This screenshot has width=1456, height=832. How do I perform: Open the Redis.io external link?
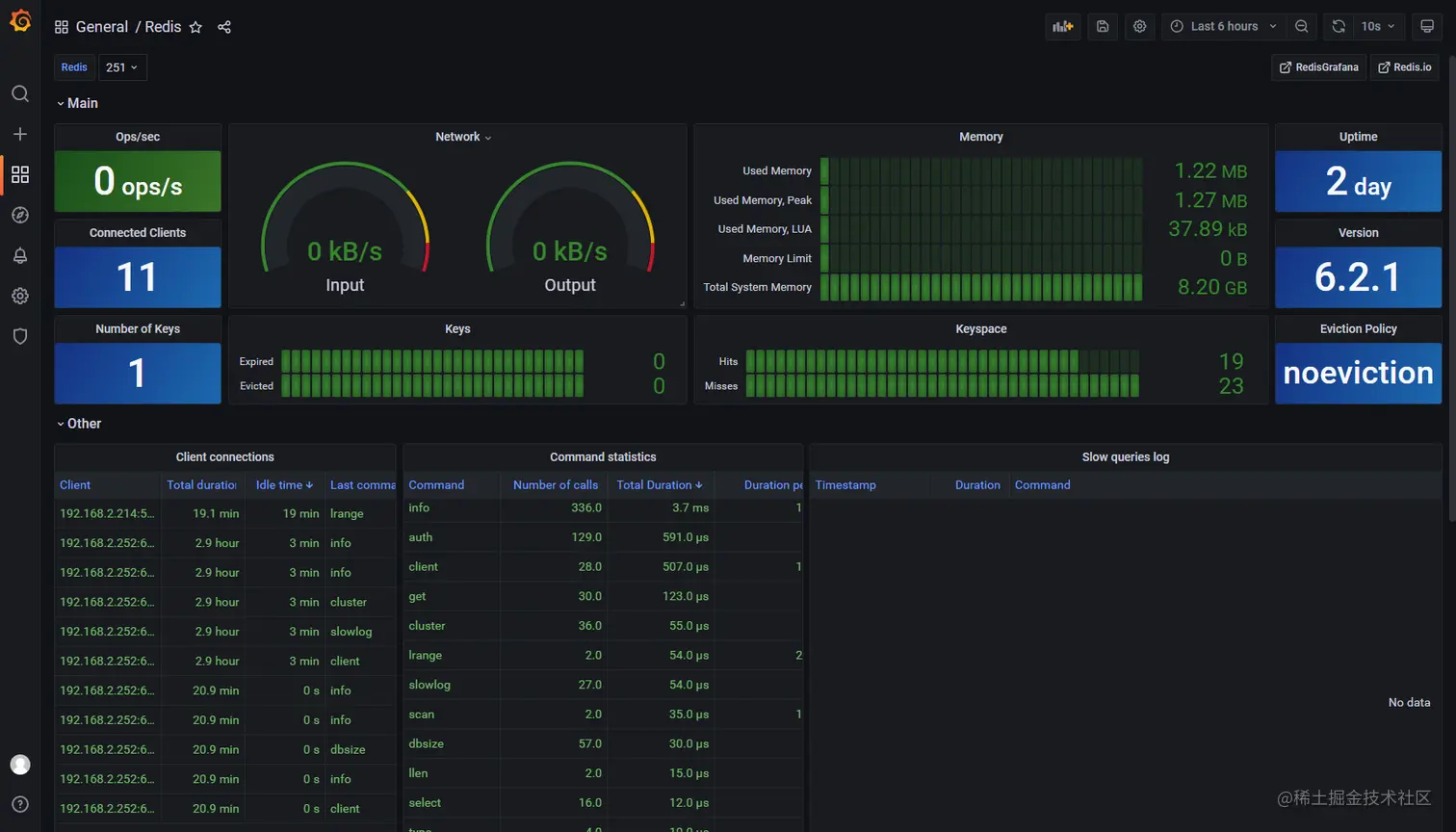[1404, 67]
